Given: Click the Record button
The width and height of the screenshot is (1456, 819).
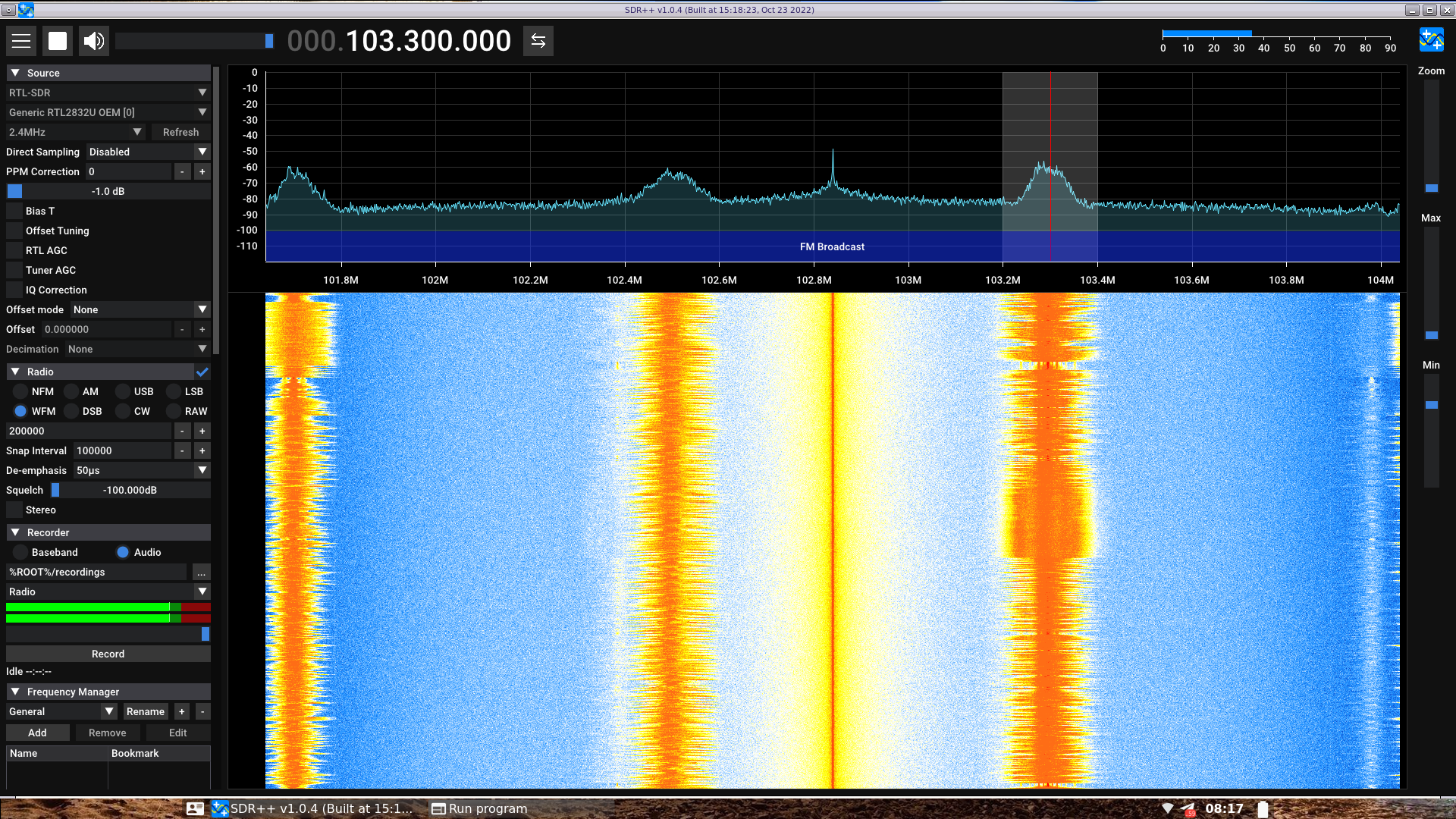Looking at the screenshot, I should [x=108, y=654].
